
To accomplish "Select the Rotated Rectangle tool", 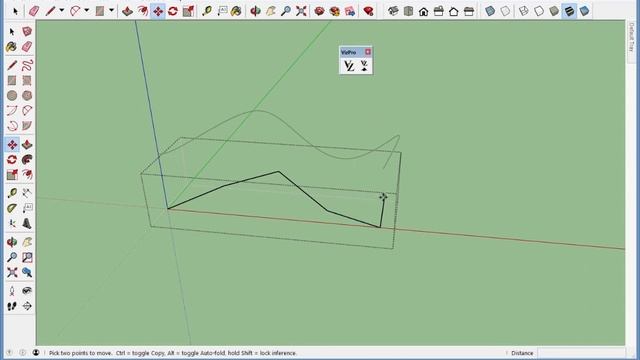I will [x=27, y=80].
